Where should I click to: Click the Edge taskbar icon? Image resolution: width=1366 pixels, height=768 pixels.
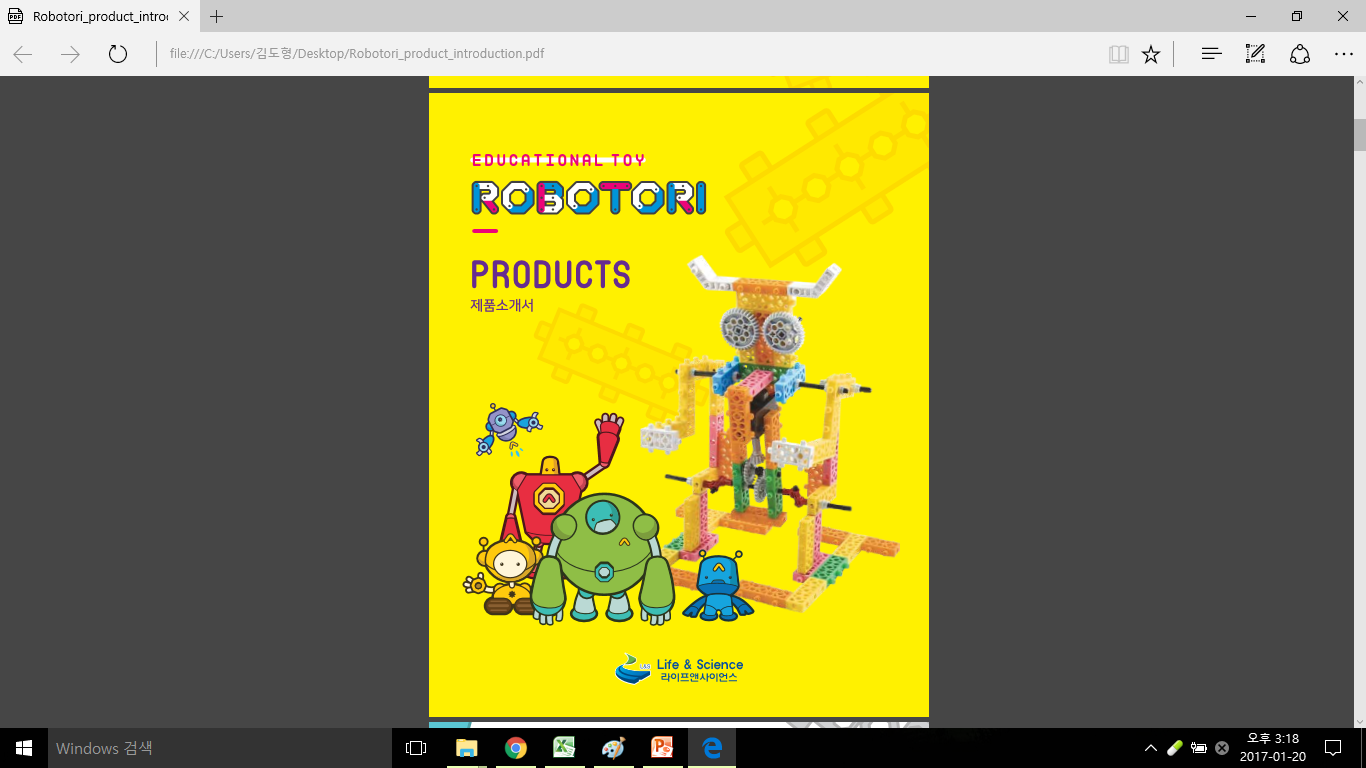coord(711,748)
